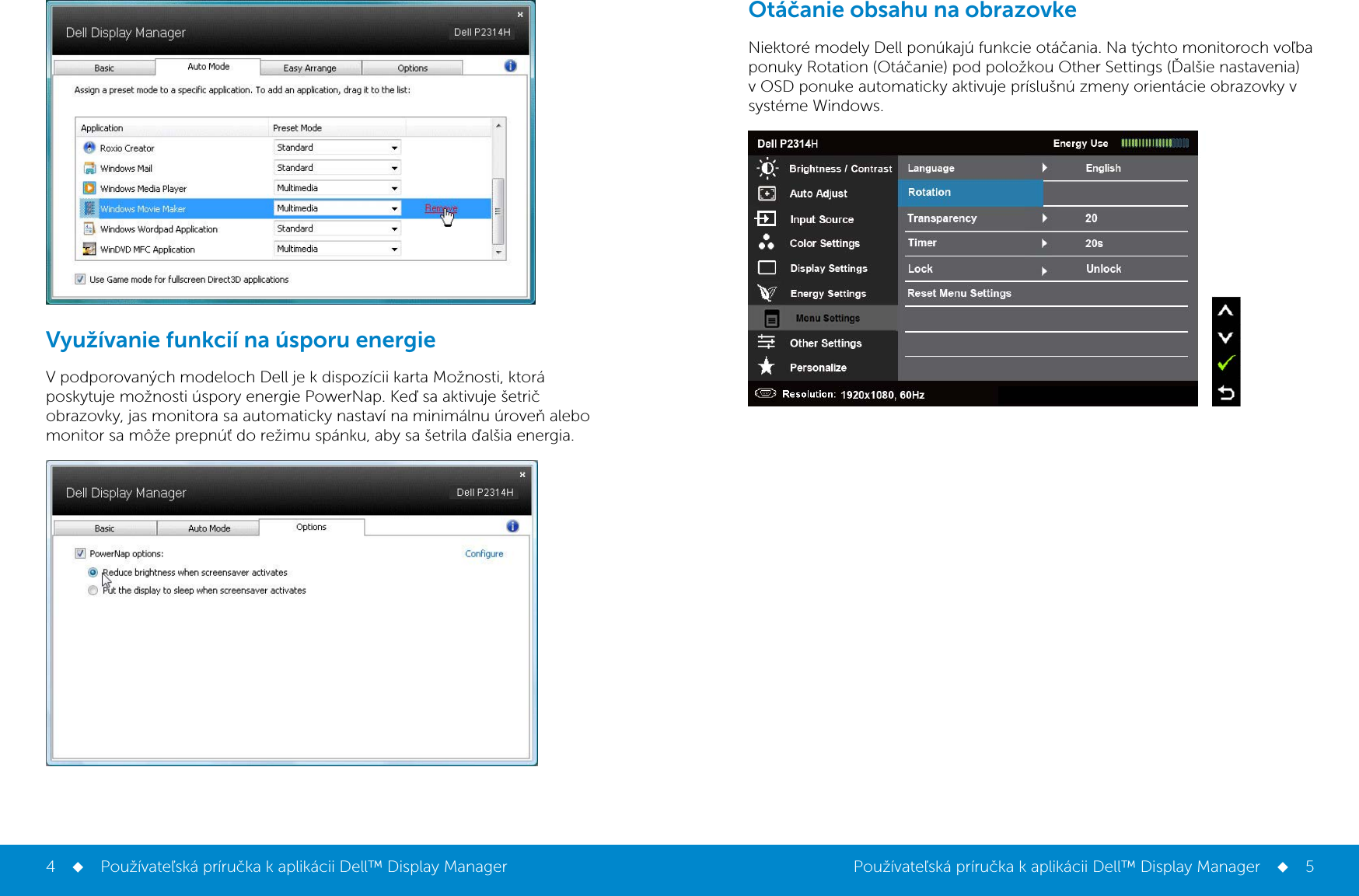
Task: Select Rotation in the OSD menu
Action: coord(970,193)
